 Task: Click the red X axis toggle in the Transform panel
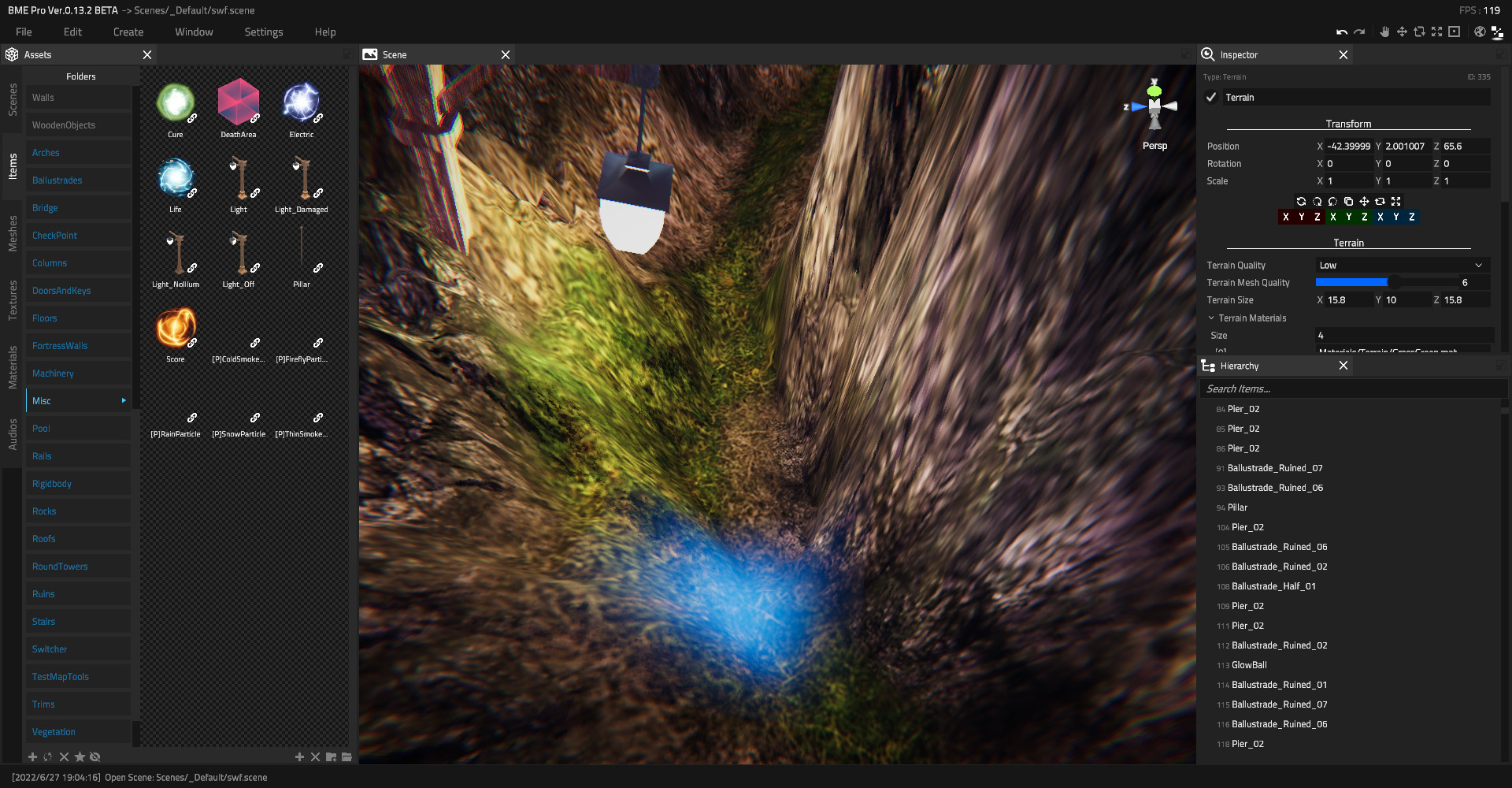pyautogui.click(x=1286, y=217)
